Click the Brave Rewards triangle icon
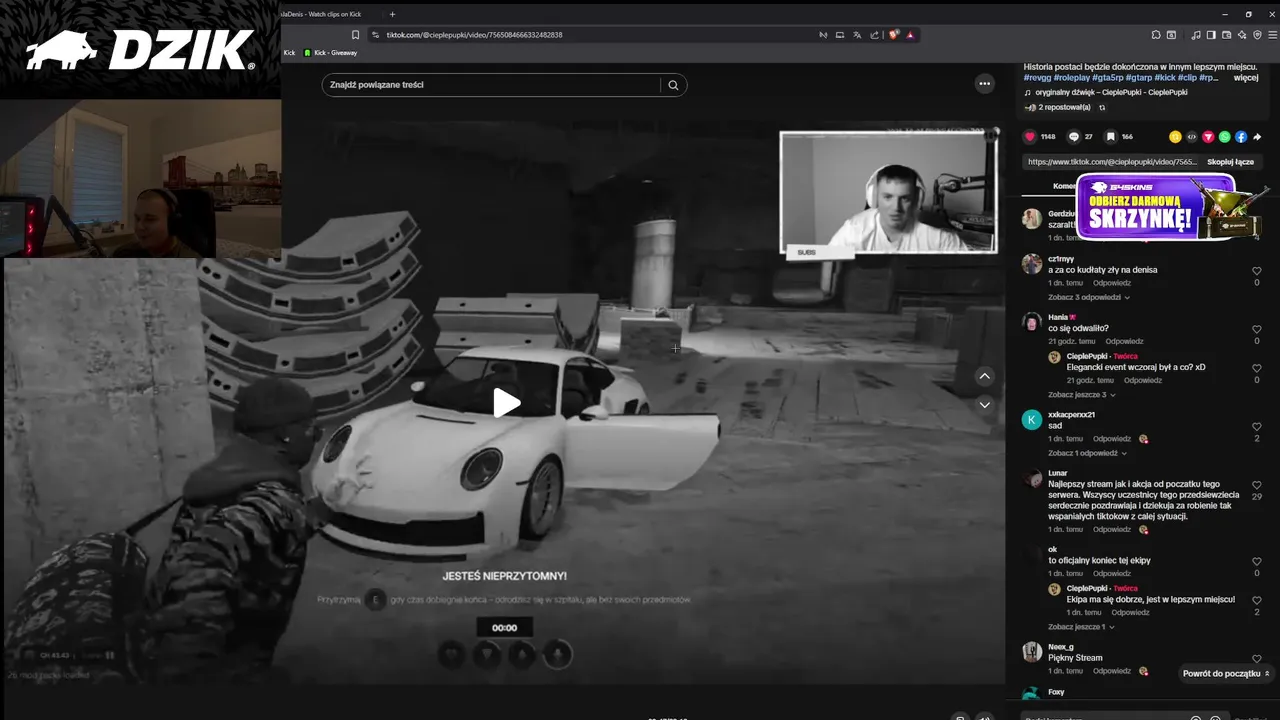Screen dimensions: 1280x720 [x=911, y=35]
